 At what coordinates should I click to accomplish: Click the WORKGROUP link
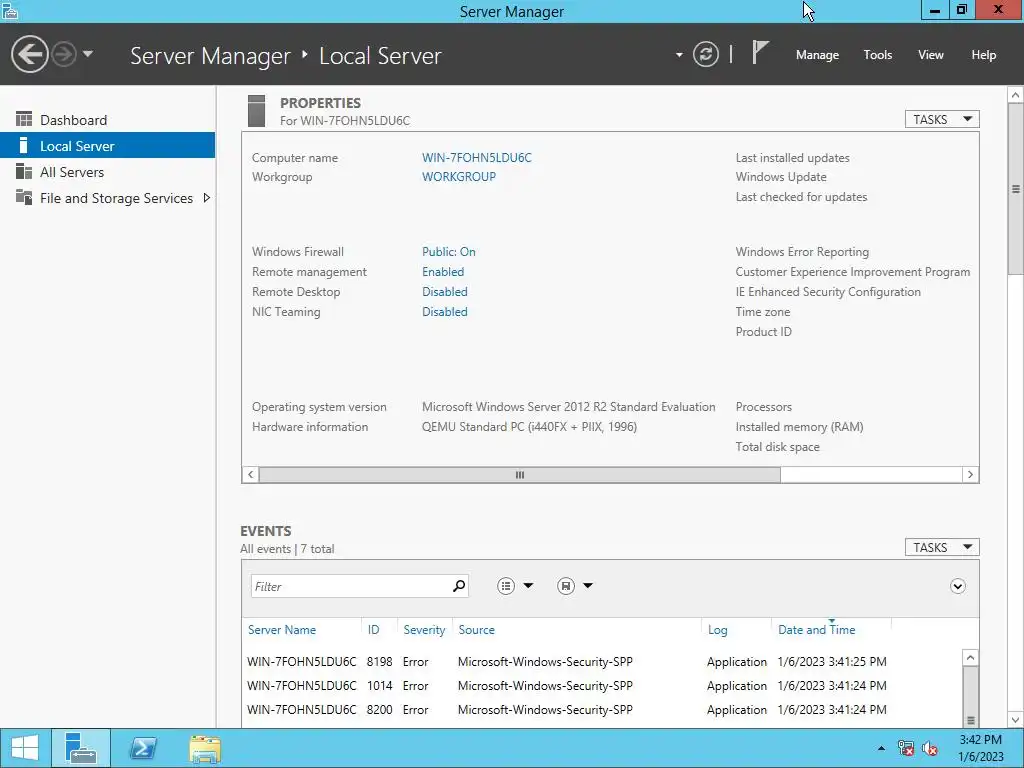point(458,176)
